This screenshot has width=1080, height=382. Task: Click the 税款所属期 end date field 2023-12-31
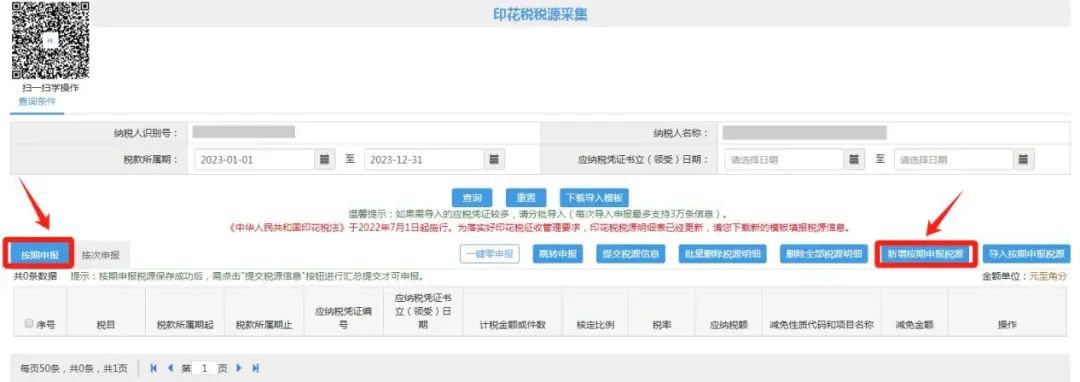(x=424, y=160)
